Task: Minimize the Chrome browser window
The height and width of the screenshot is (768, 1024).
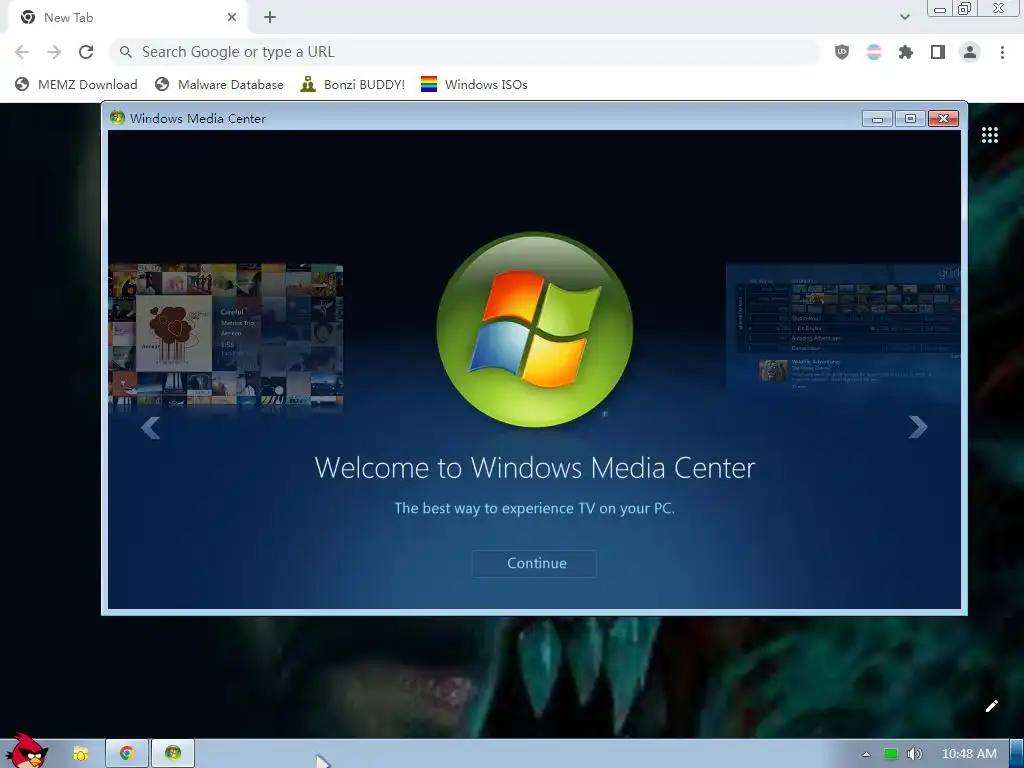Action: pyautogui.click(x=940, y=9)
